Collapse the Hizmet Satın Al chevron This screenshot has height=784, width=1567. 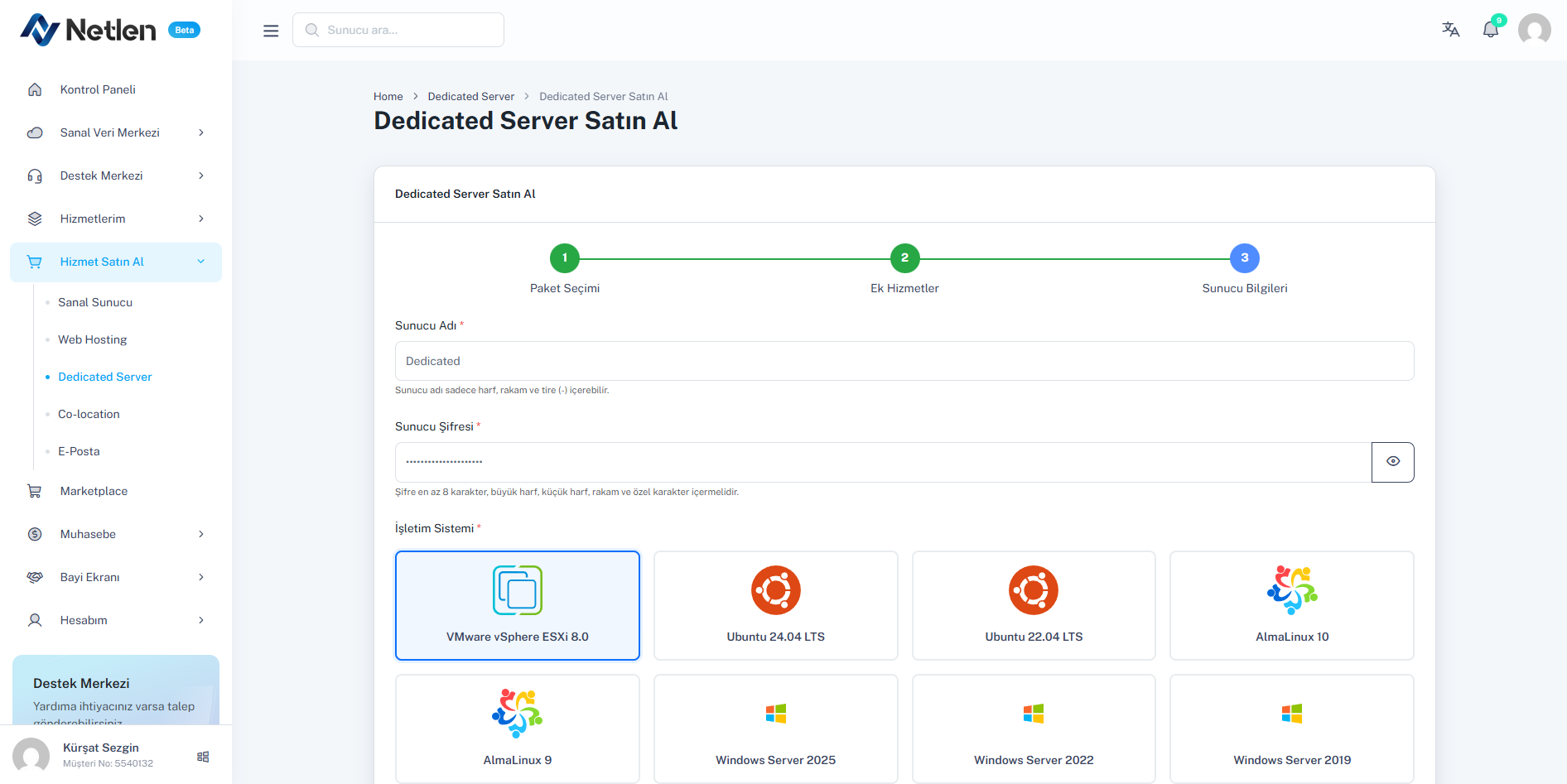(201, 262)
